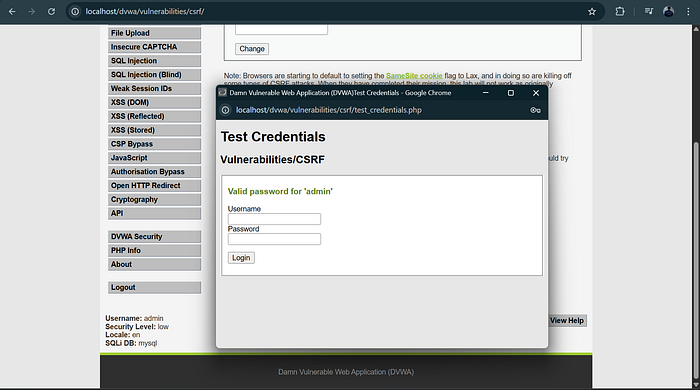Click 'Security Level: low' status text
Image resolution: width=700 pixels, height=390 pixels.
[137, 327]
